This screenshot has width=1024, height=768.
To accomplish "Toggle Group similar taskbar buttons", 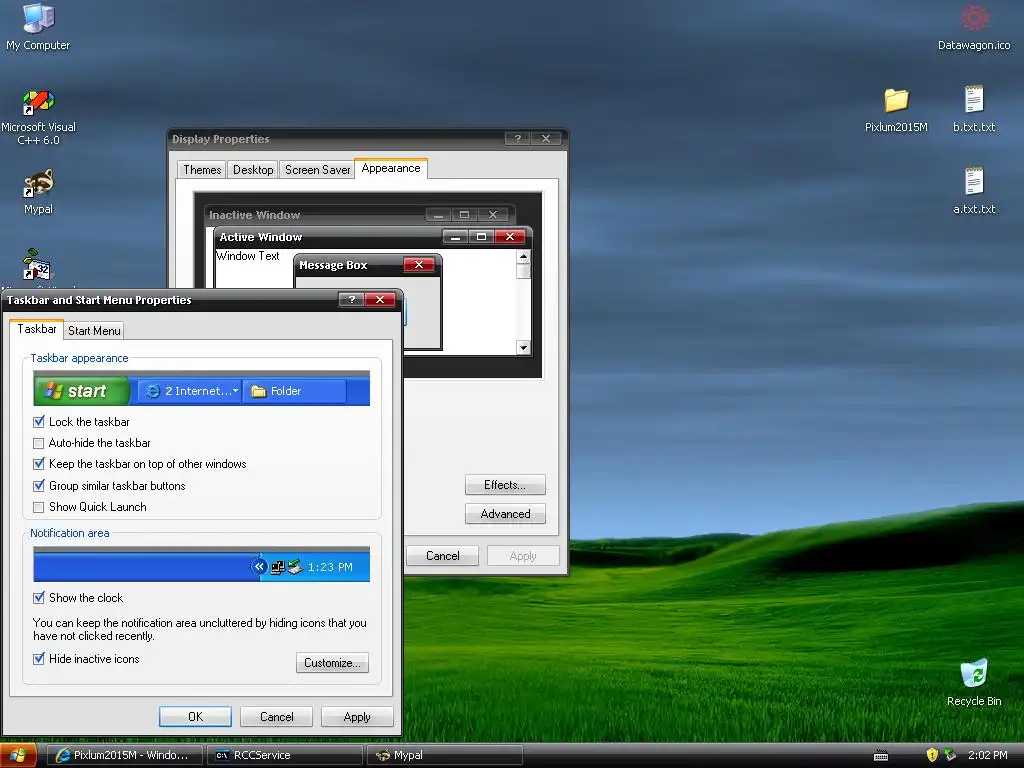I will click(x=39, y=486).
